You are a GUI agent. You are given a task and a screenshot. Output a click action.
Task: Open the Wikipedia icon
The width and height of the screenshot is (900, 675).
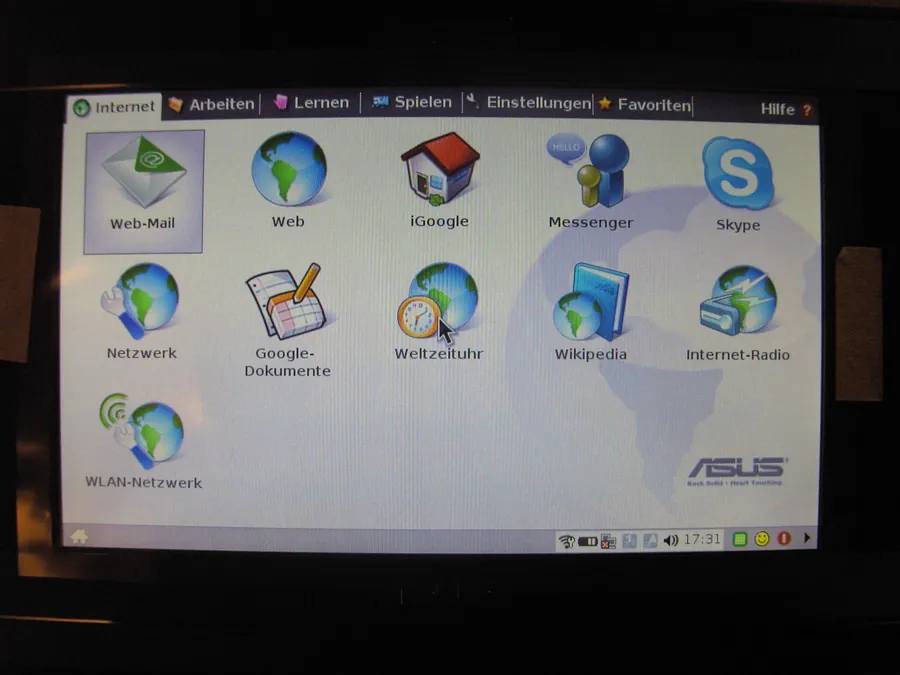(x=591, y=301)
